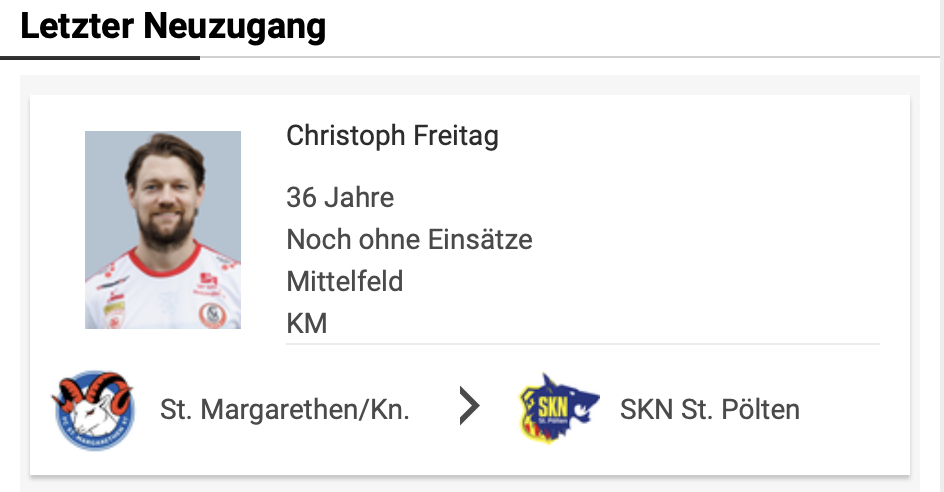Viewport: 944px width, 492px height.
Task: Click the gray panel border left of the card
Action: [x=25, y=280]
